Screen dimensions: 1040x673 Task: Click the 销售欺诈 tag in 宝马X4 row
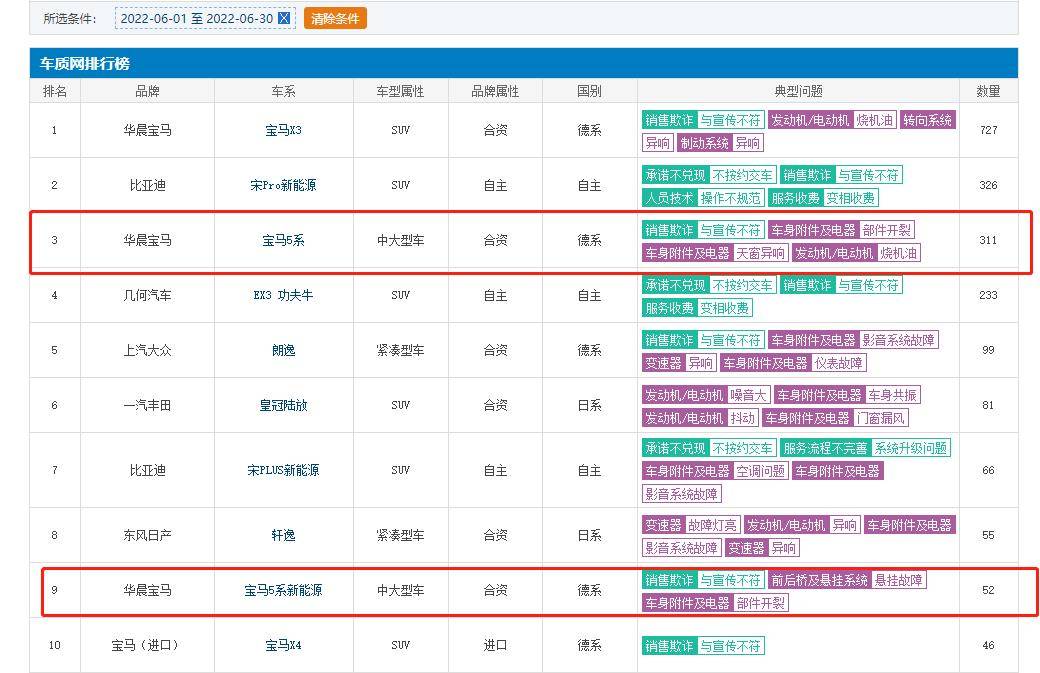(x=669, y=646)
